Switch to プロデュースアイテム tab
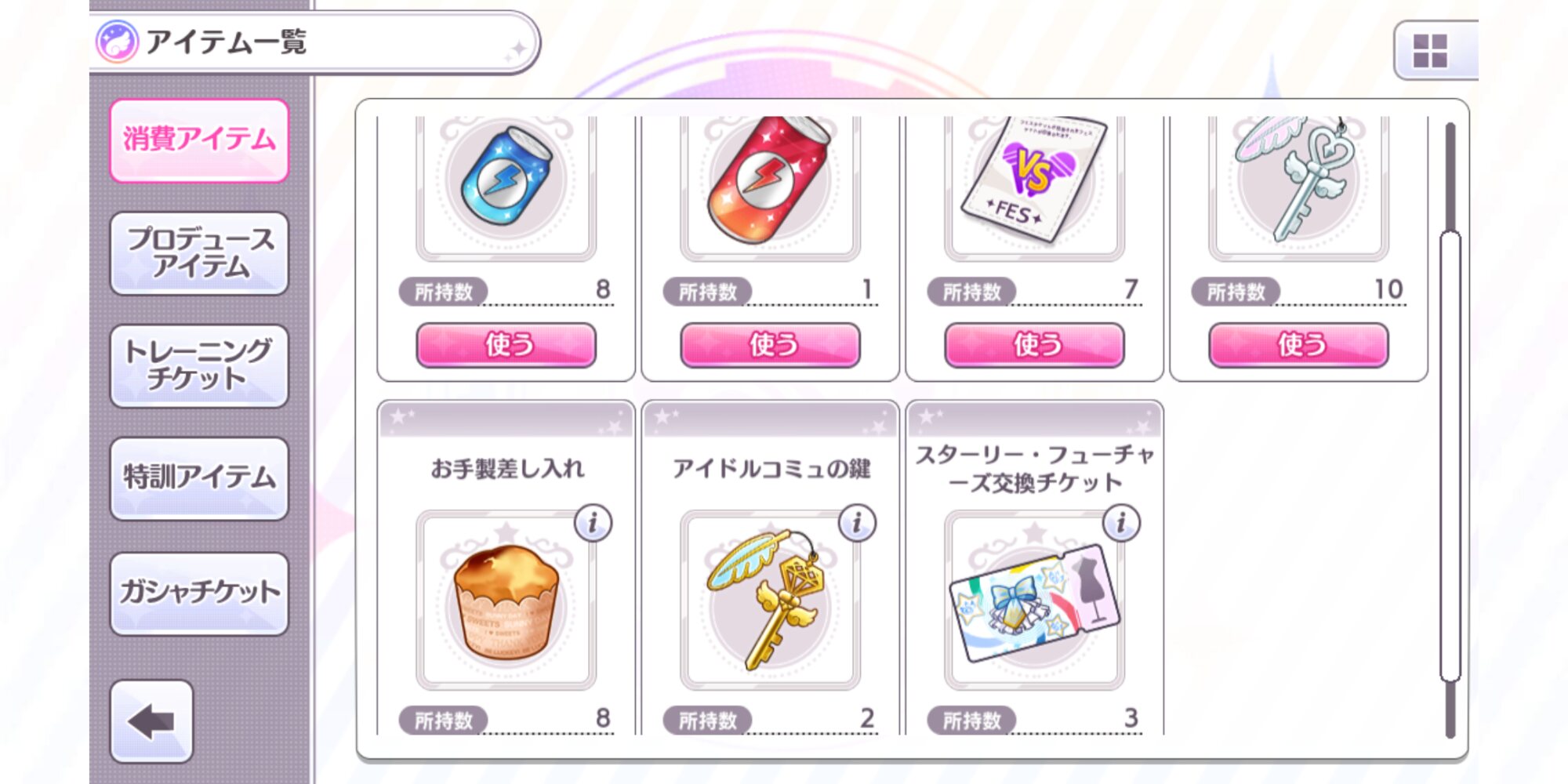This screenshot has width=1568, height=784. (199, 253)
